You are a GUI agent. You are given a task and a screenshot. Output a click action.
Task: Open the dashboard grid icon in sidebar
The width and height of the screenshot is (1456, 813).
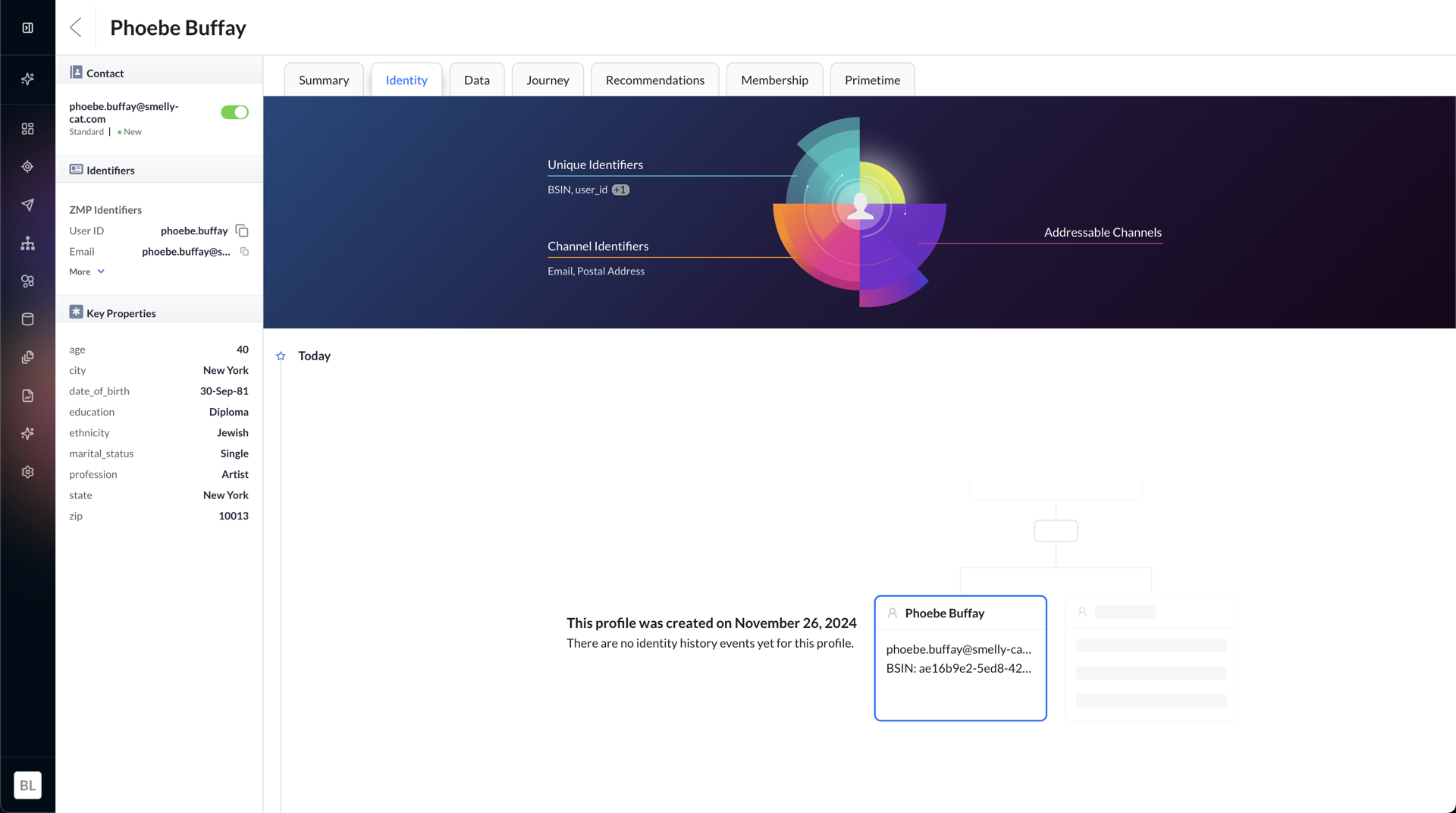(28, 129)
